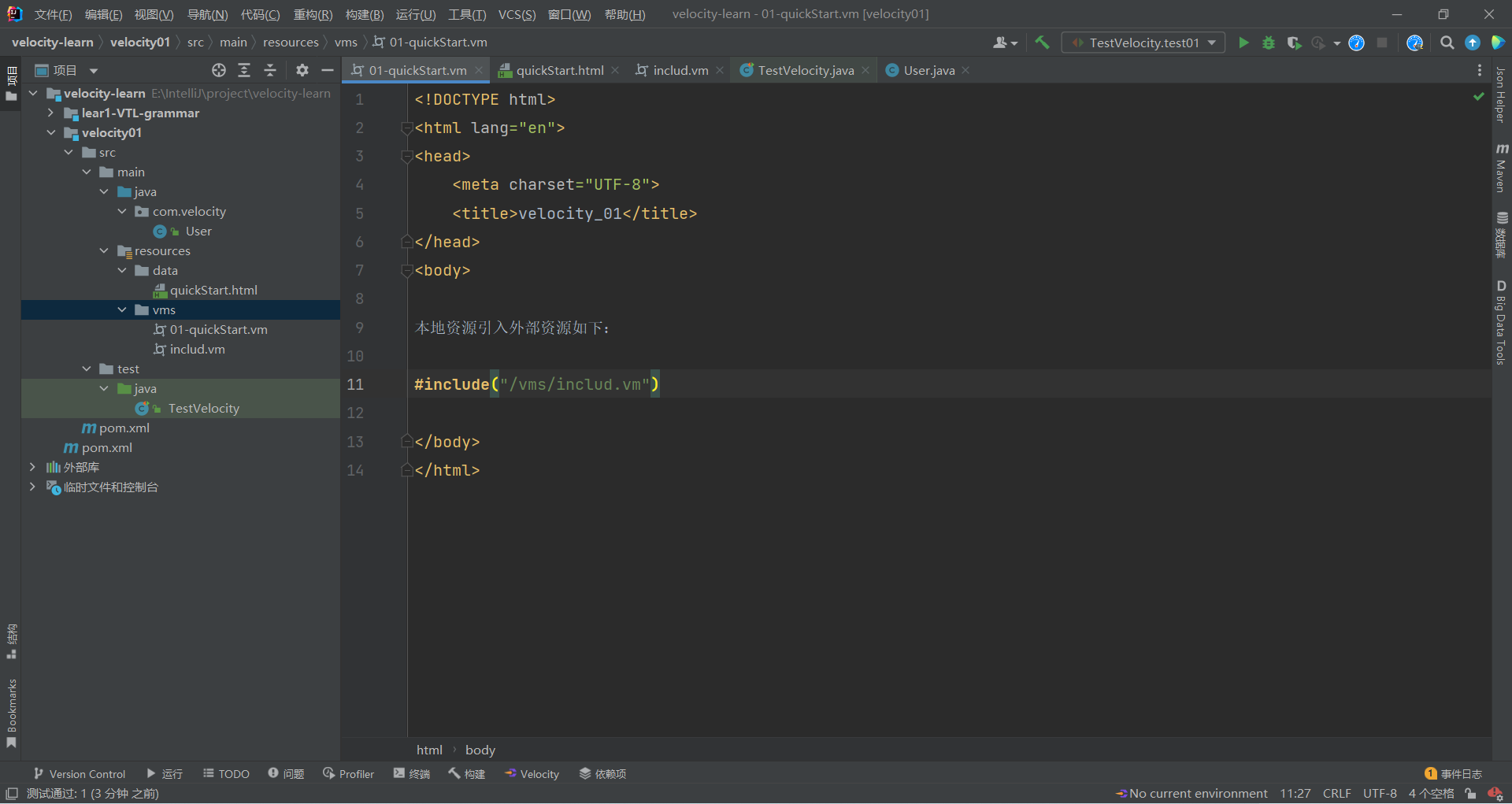Collapse the velocity-learn root node
This screenshot has width=1512, height=804.
[33, 93]
